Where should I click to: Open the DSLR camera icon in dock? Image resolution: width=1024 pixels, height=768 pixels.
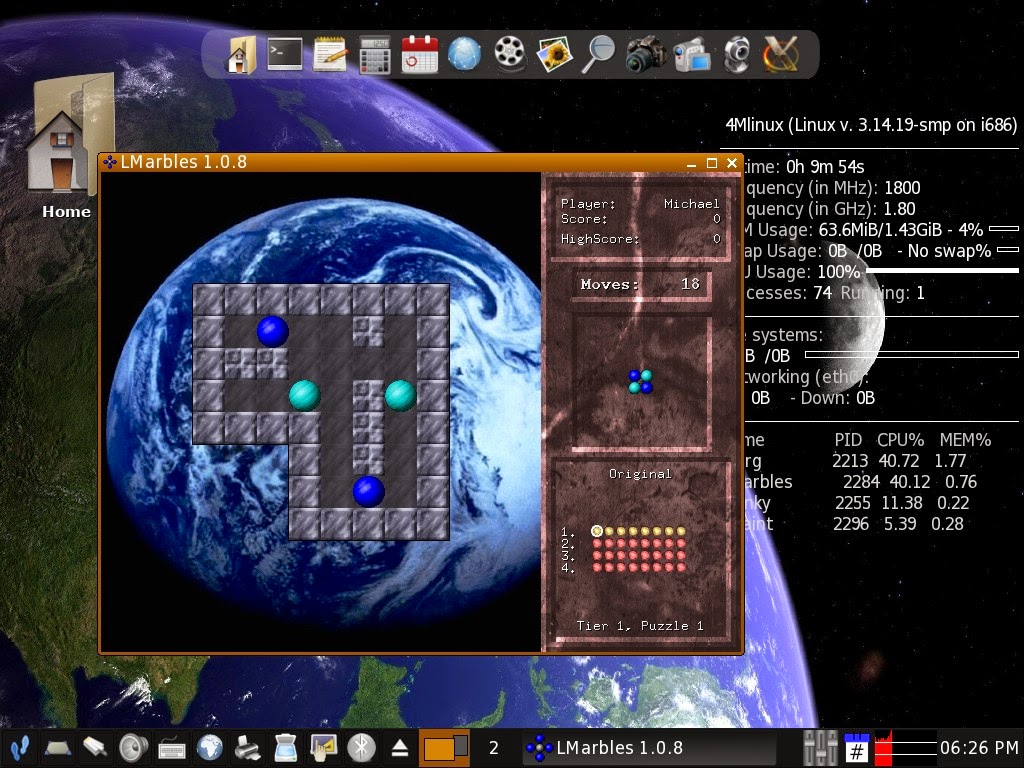pyautogui.click(x=645, y=55)
